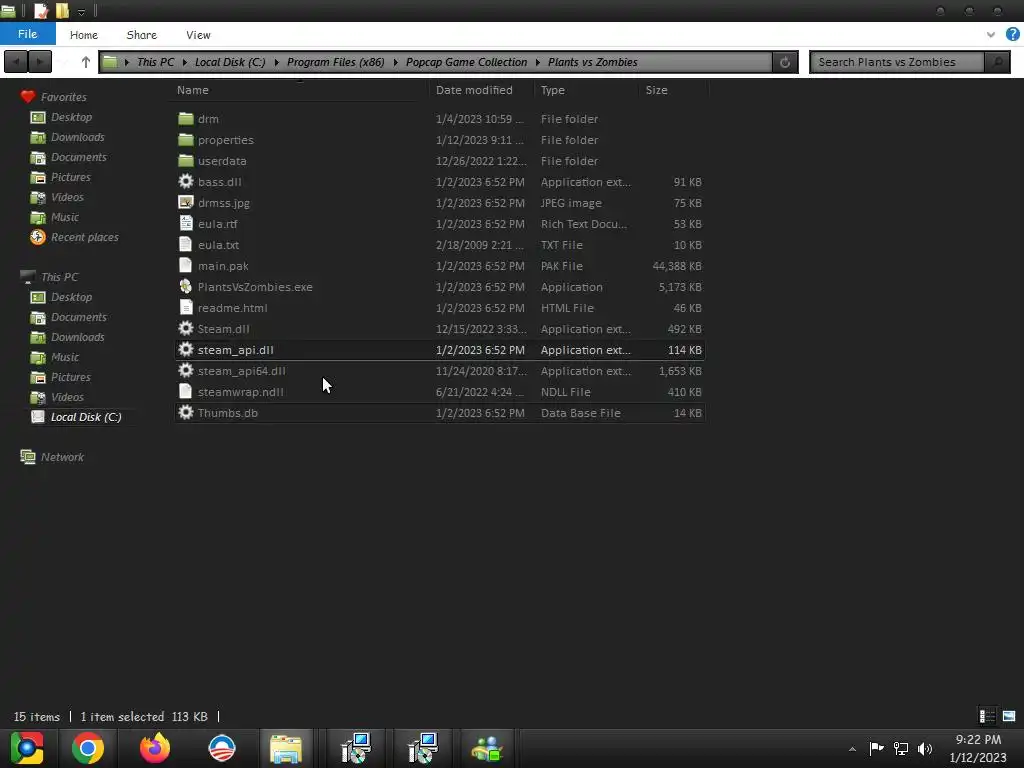Select the Favorites heading in sidebar
This screenshot has width=1024, height=768.
(63, 97)
